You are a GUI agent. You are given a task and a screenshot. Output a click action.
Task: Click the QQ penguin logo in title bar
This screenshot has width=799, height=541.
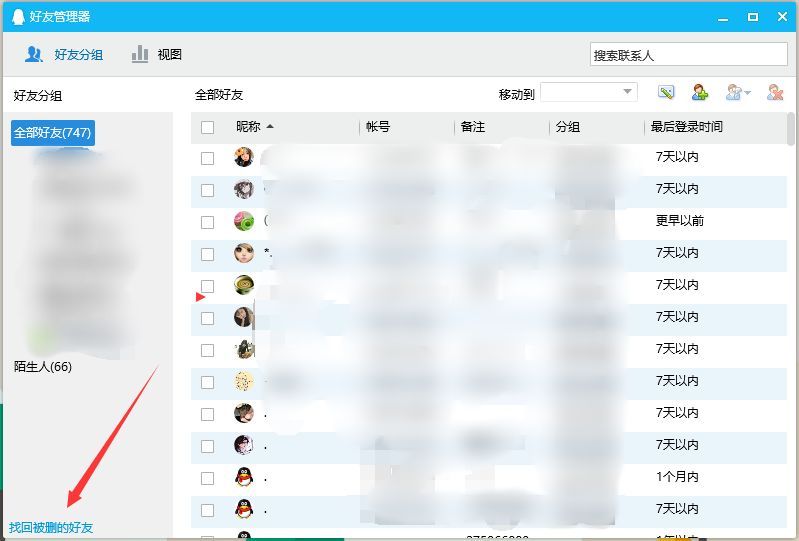pyautogui.click(x=18, y=16)
